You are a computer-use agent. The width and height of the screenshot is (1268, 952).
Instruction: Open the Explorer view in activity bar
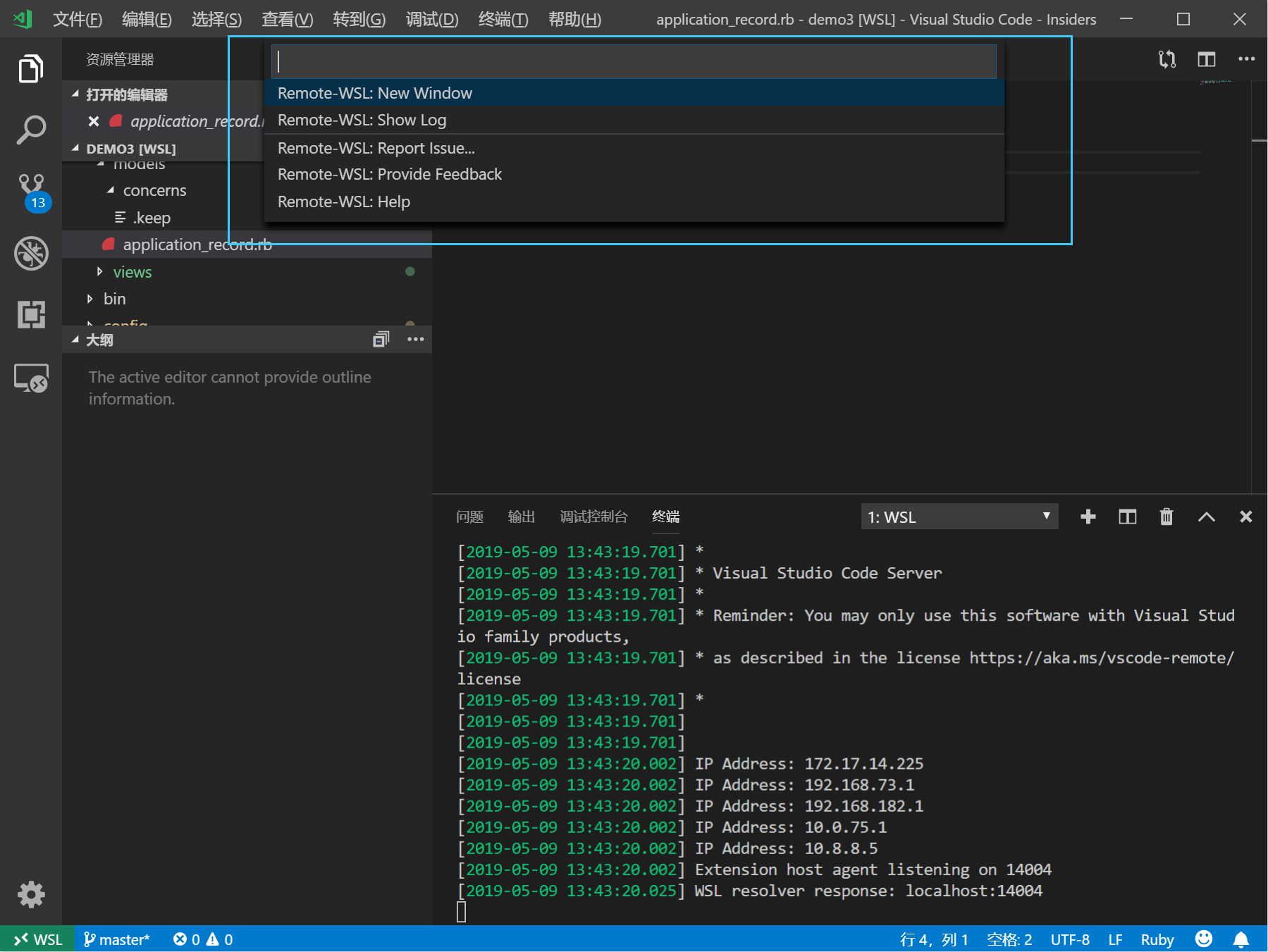click(x=31, y=68)
